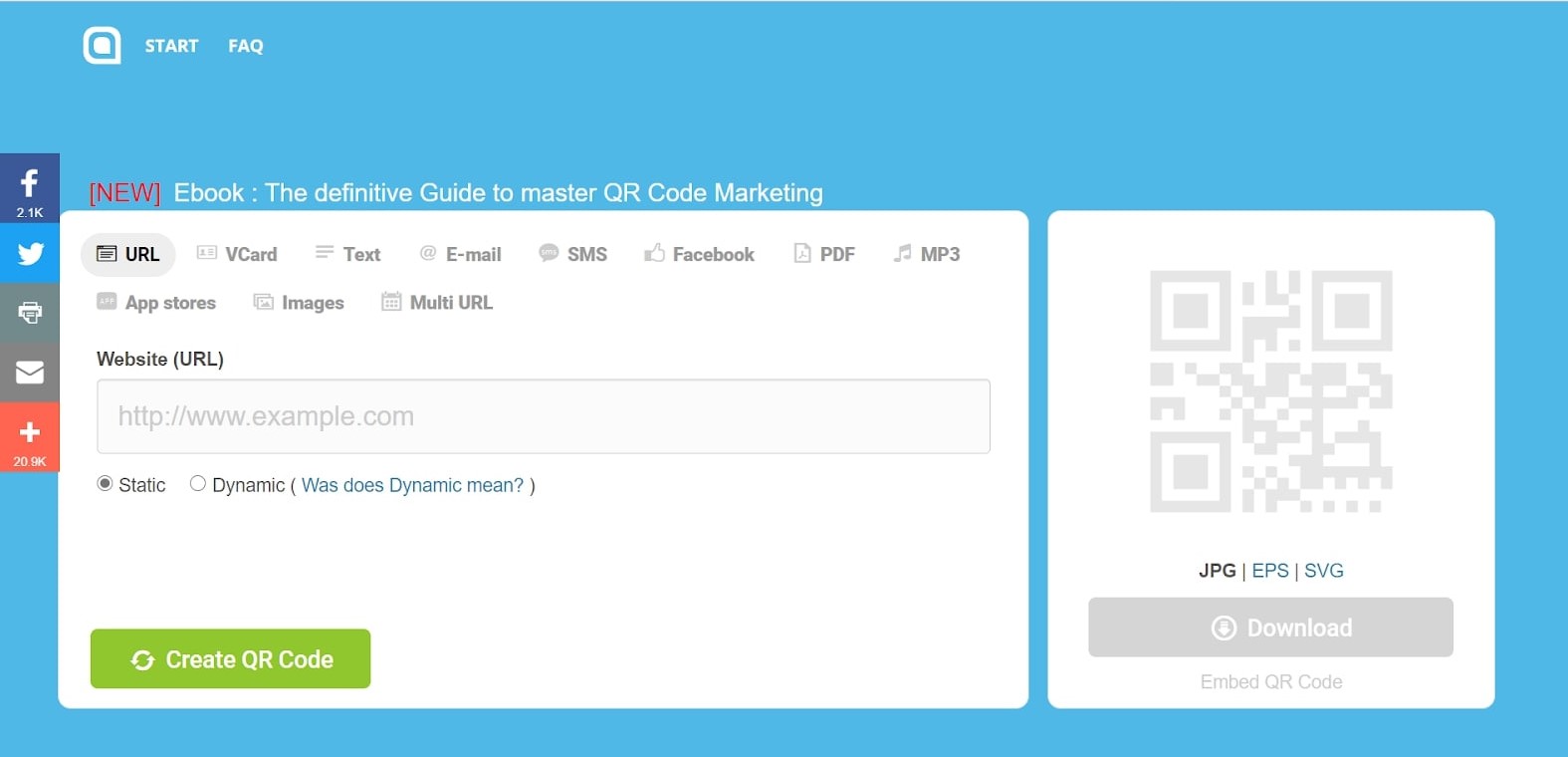Screen dimensions: 1568x757
Task: Open the FAQ menu item
Action: point(246,46)
